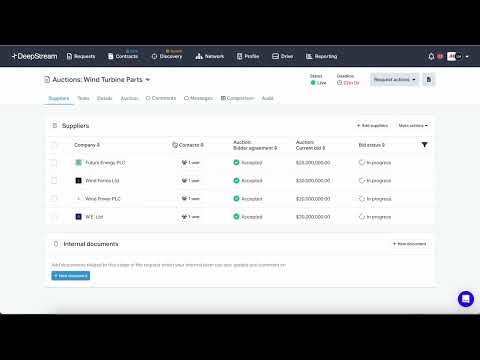Open the More actions dropdown
Viewport: 480px width, 360px height.
coord(413,126)
